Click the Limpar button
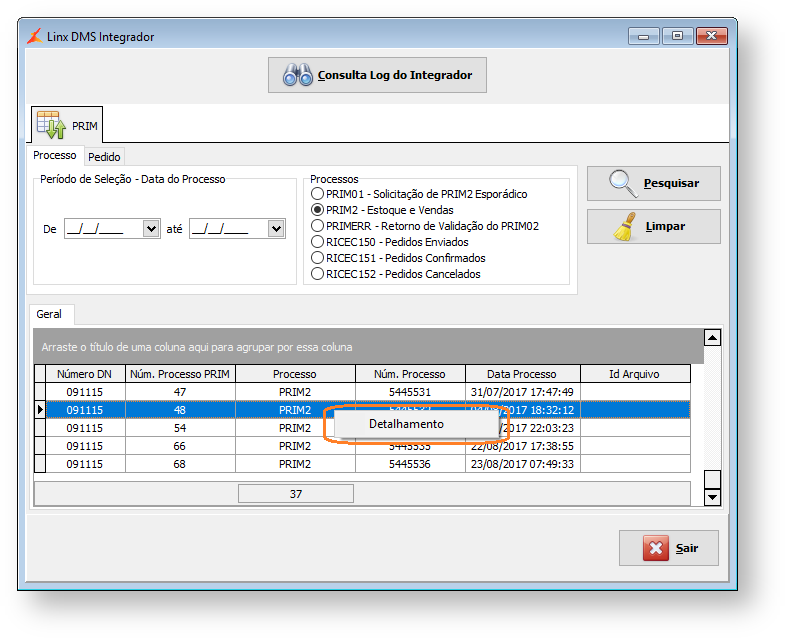The width and height of the screenshot is (786, 639). [x=654, y=227]
